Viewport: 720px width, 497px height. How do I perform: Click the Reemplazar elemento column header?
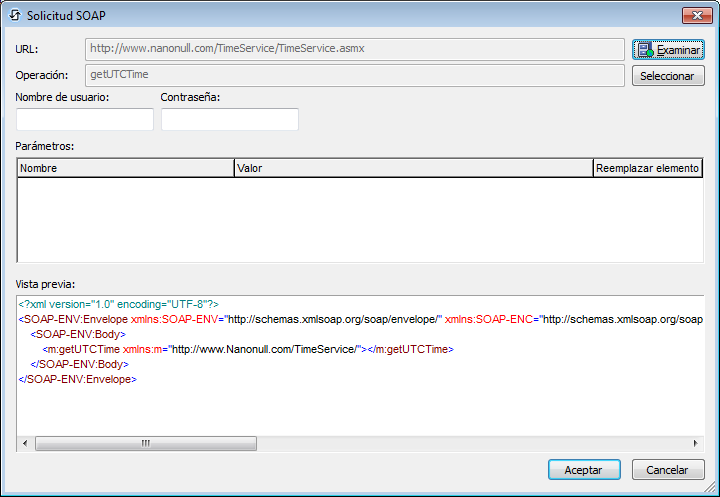click(x=647, y=168)
